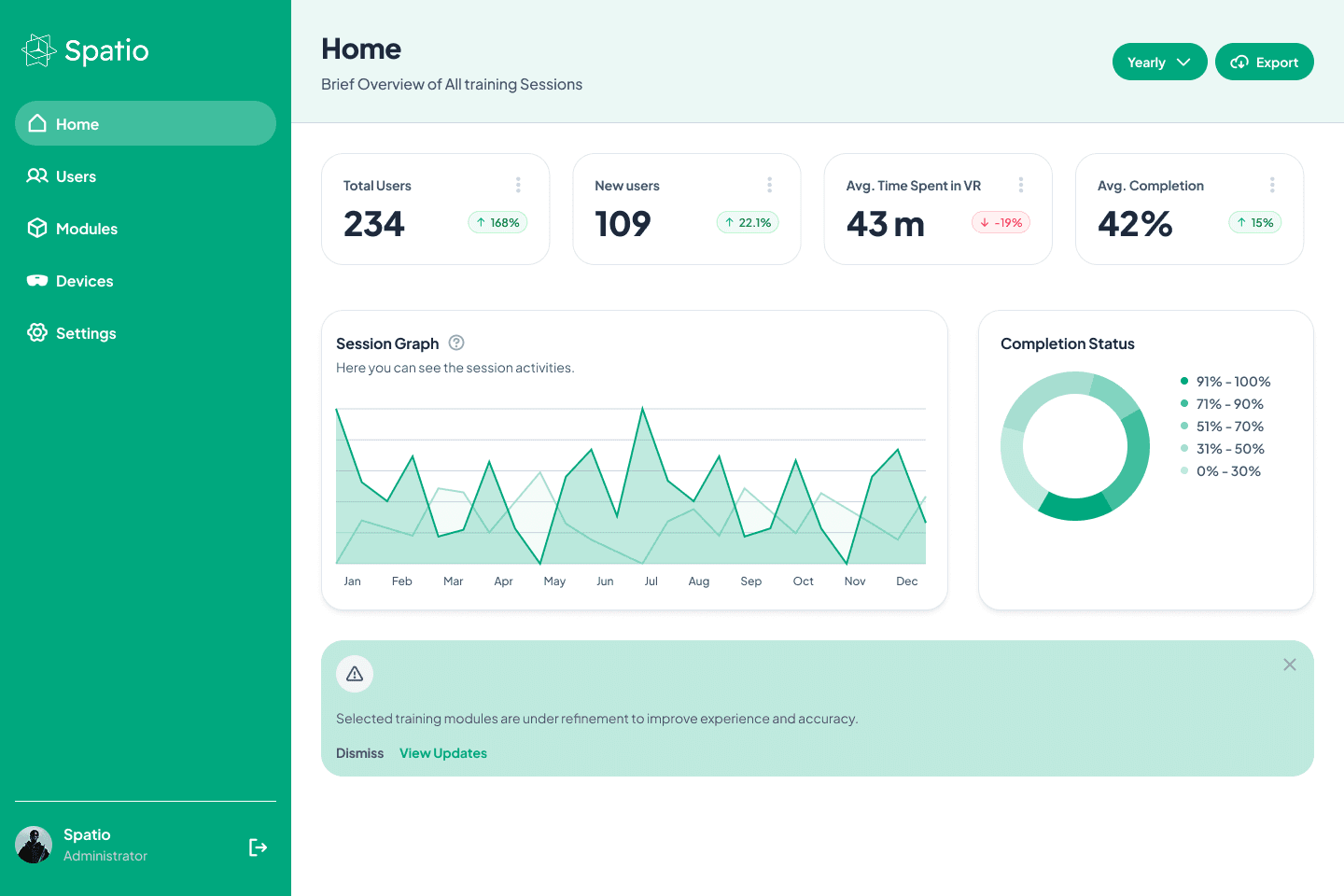Viewport: 1344px width, 896px height.
Task: Click the Devices icon
Action: 37,280
